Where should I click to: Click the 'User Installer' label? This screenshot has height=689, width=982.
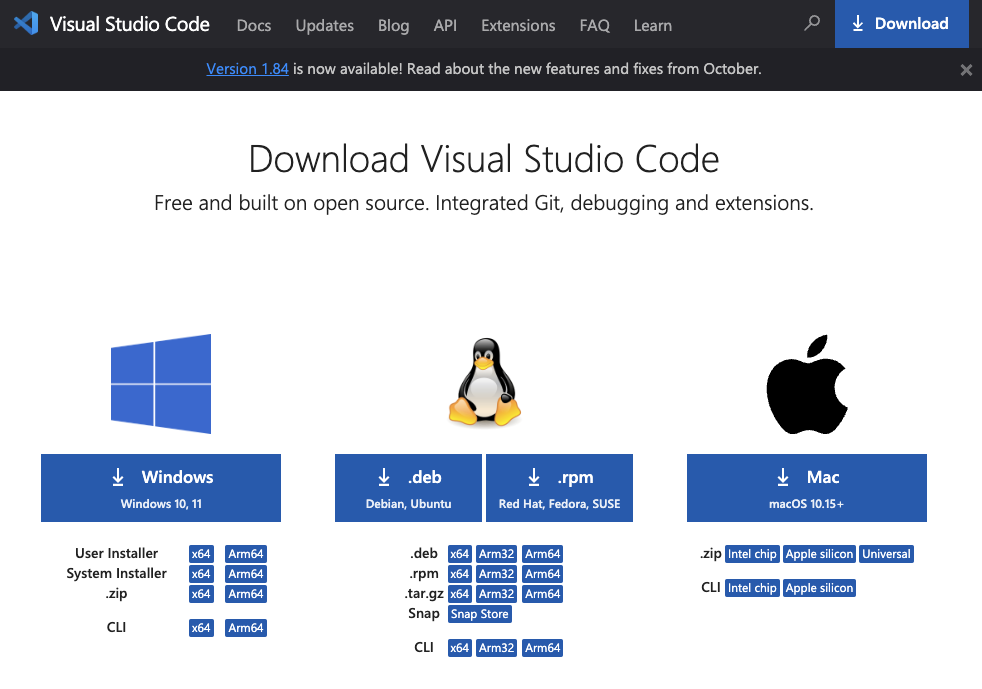click(x=116, y=553)
